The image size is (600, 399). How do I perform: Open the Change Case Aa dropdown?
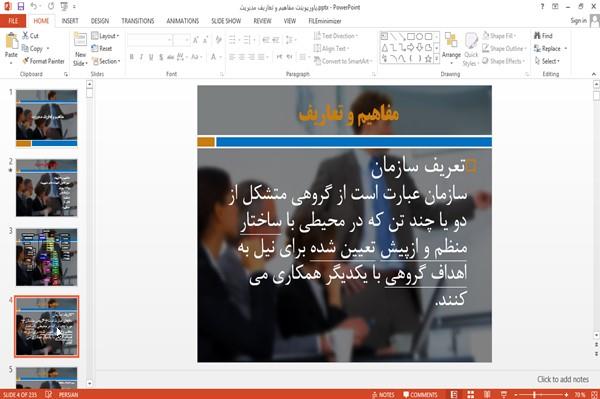pos(196,57)
